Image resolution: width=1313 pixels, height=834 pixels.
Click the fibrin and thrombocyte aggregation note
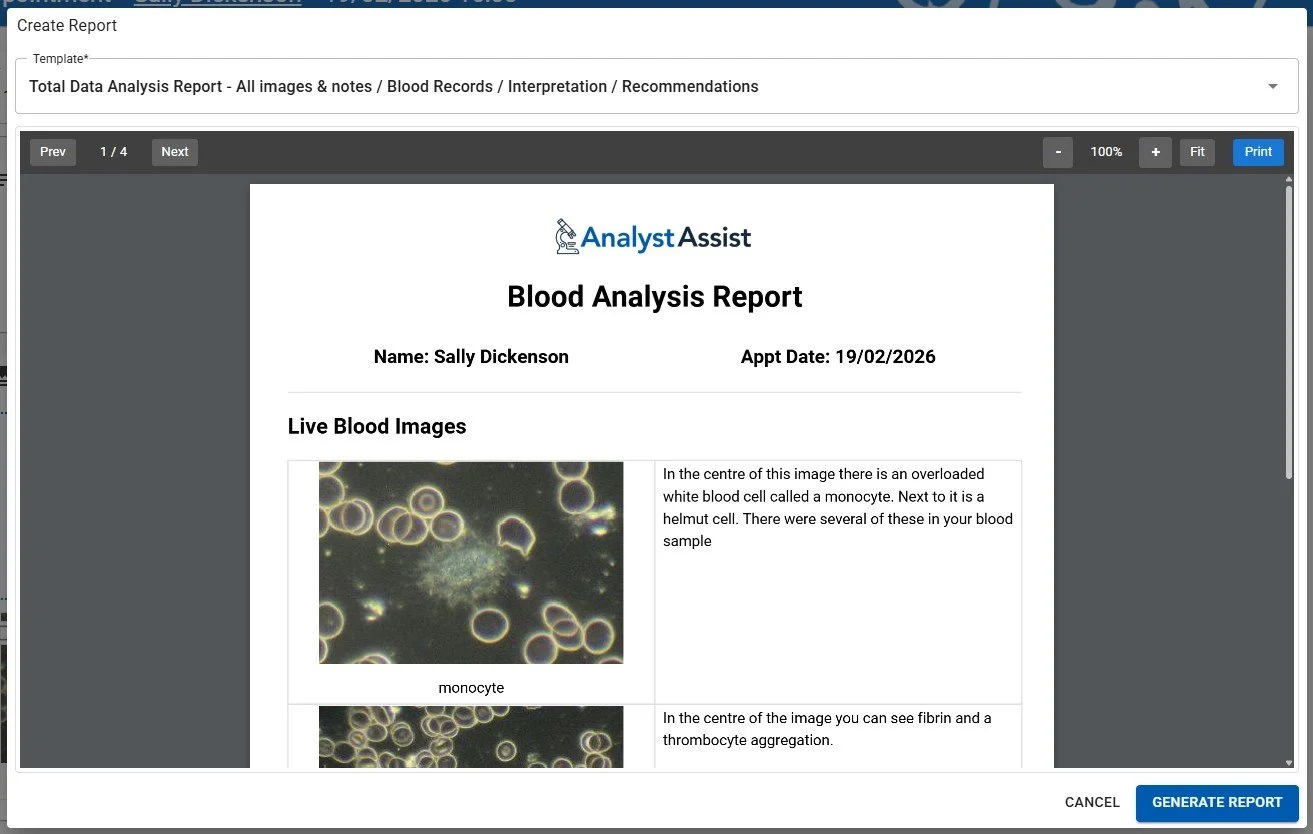coord(827,729)
